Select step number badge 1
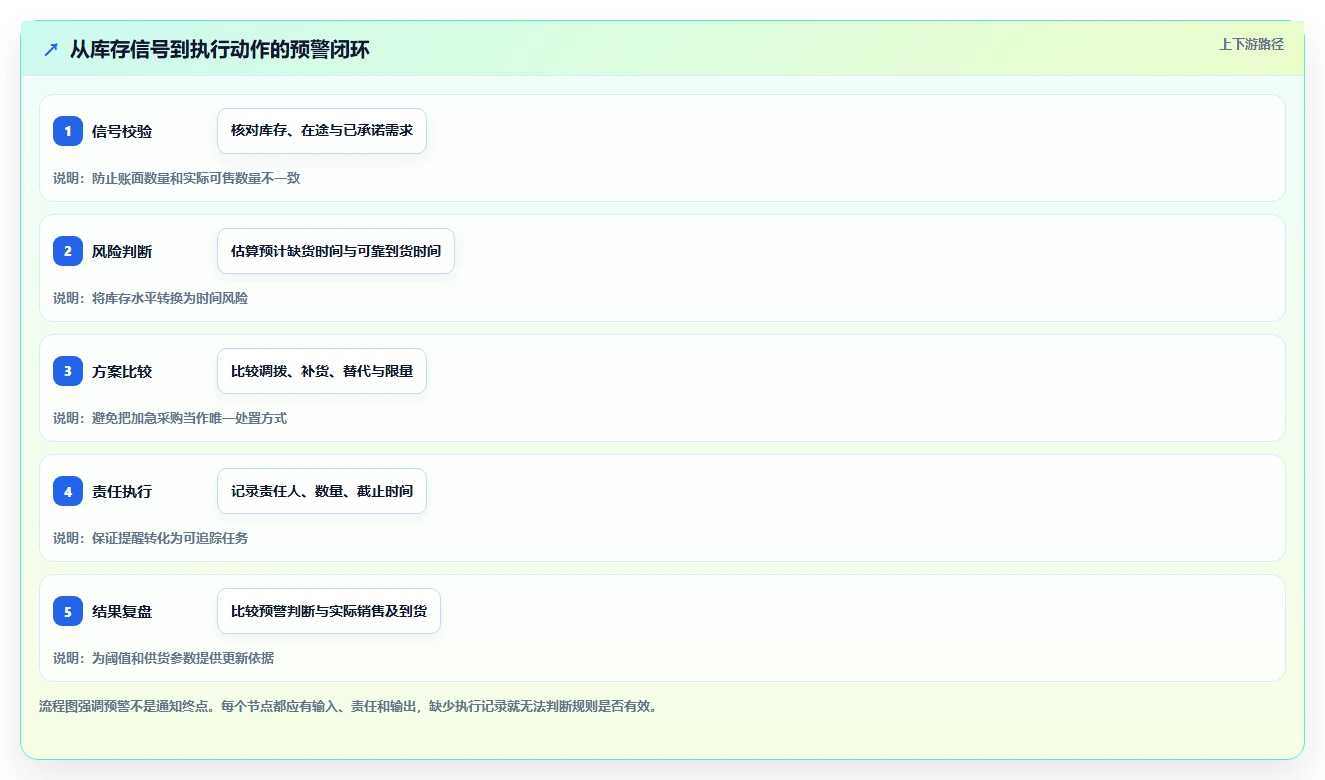The width and height of the screenshot is (1325, 780). tap(68, 131)
